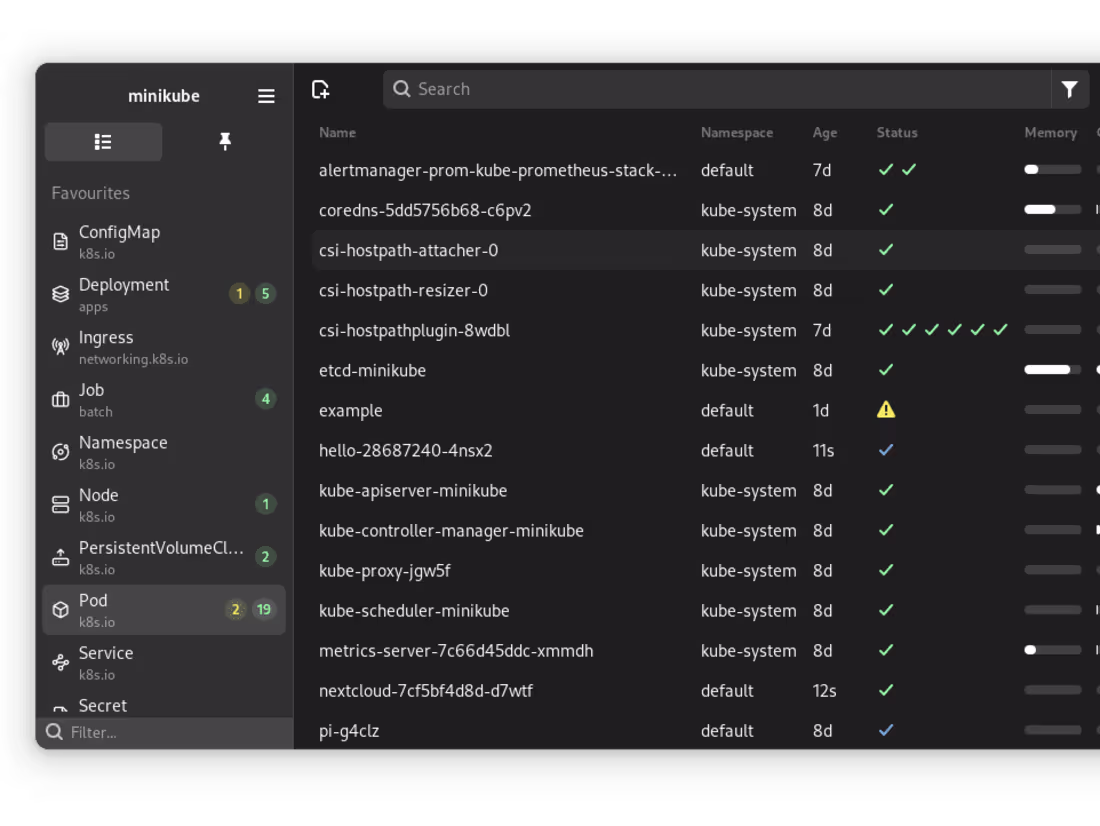1100x826 pixels.
Task: Click the Node badge showing count 1
Action: (265, 504)
